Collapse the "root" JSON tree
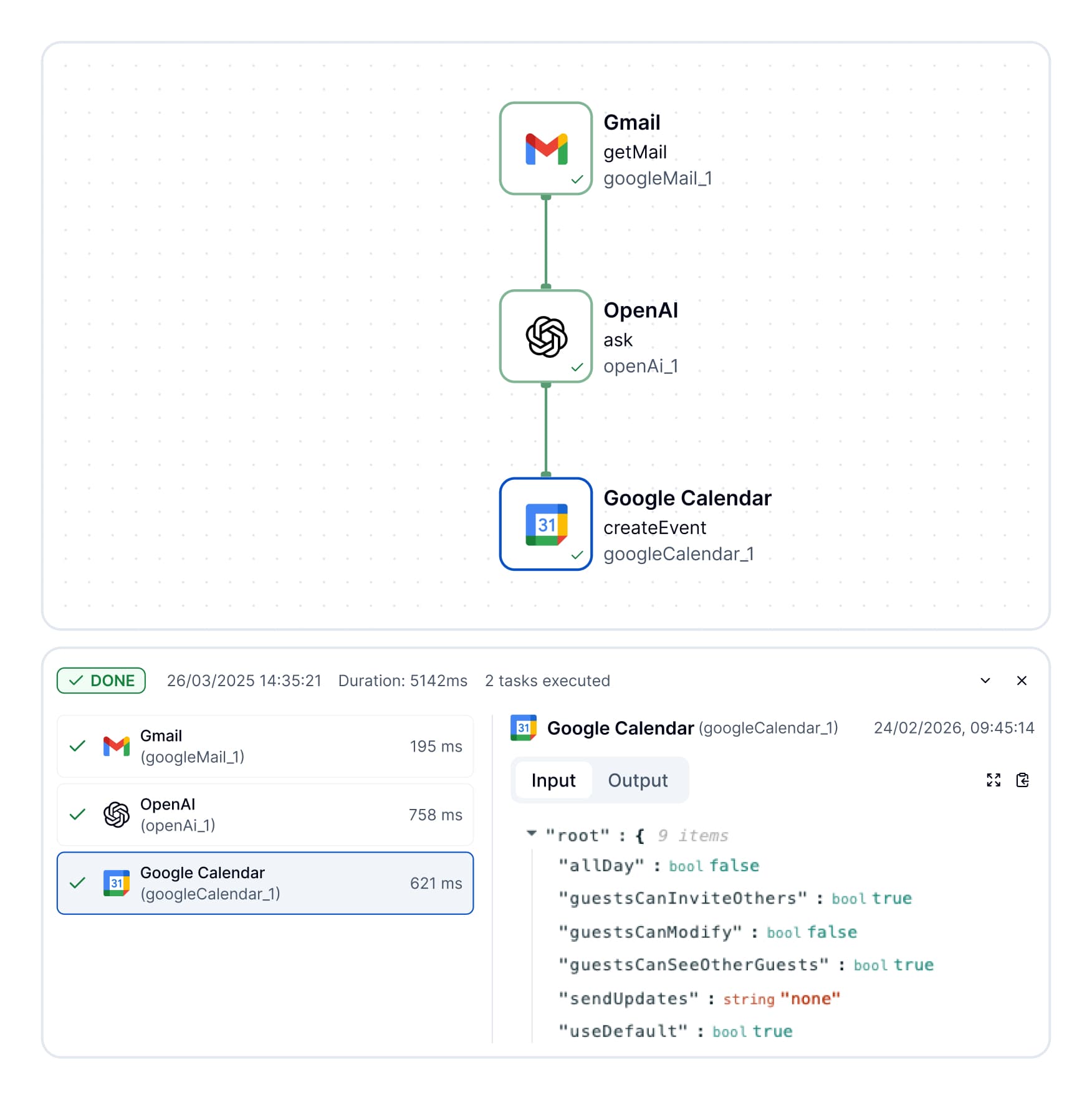This screenshot has height=1100, width=1092. point(532,833)
